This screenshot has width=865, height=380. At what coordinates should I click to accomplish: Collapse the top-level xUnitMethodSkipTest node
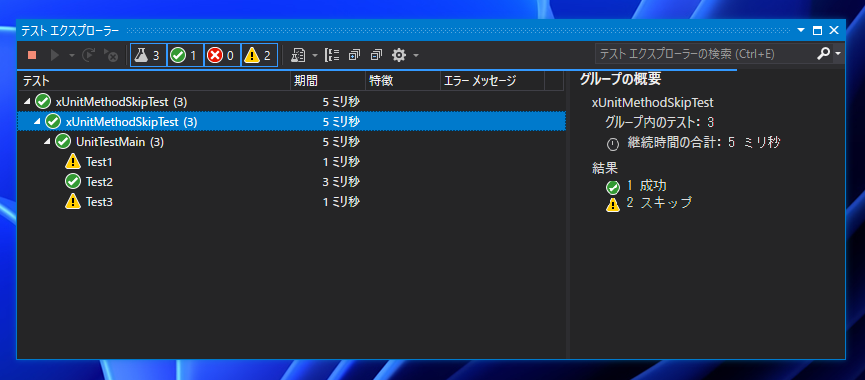(27, 102)
